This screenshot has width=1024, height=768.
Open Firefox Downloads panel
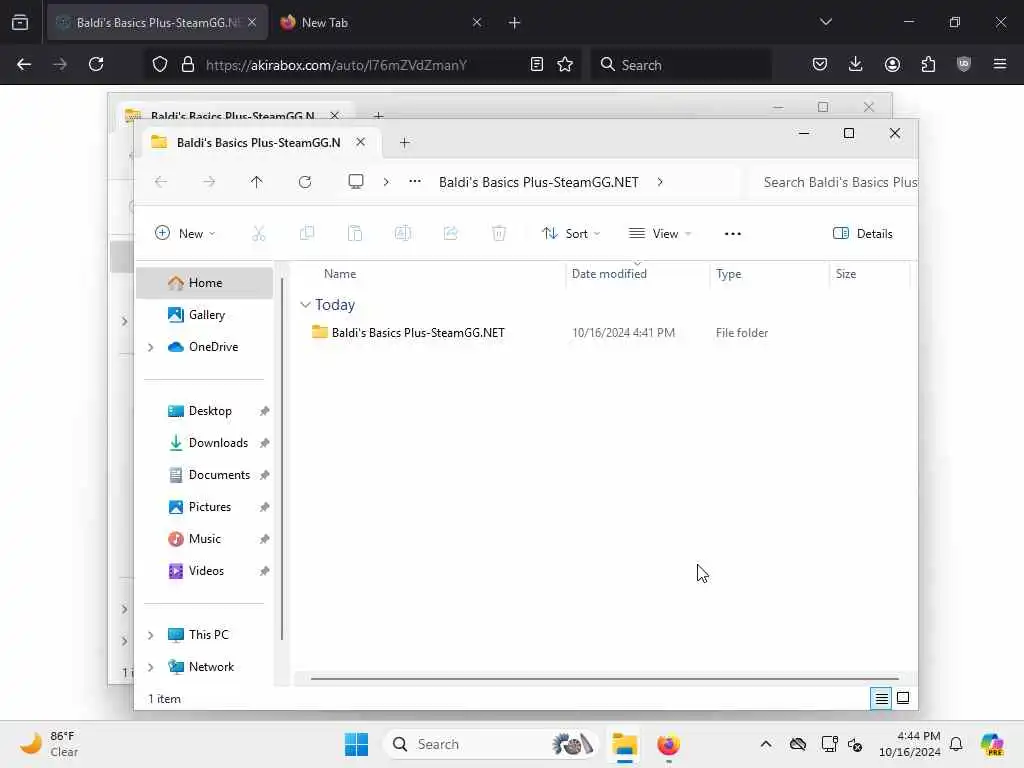[856, 64]
